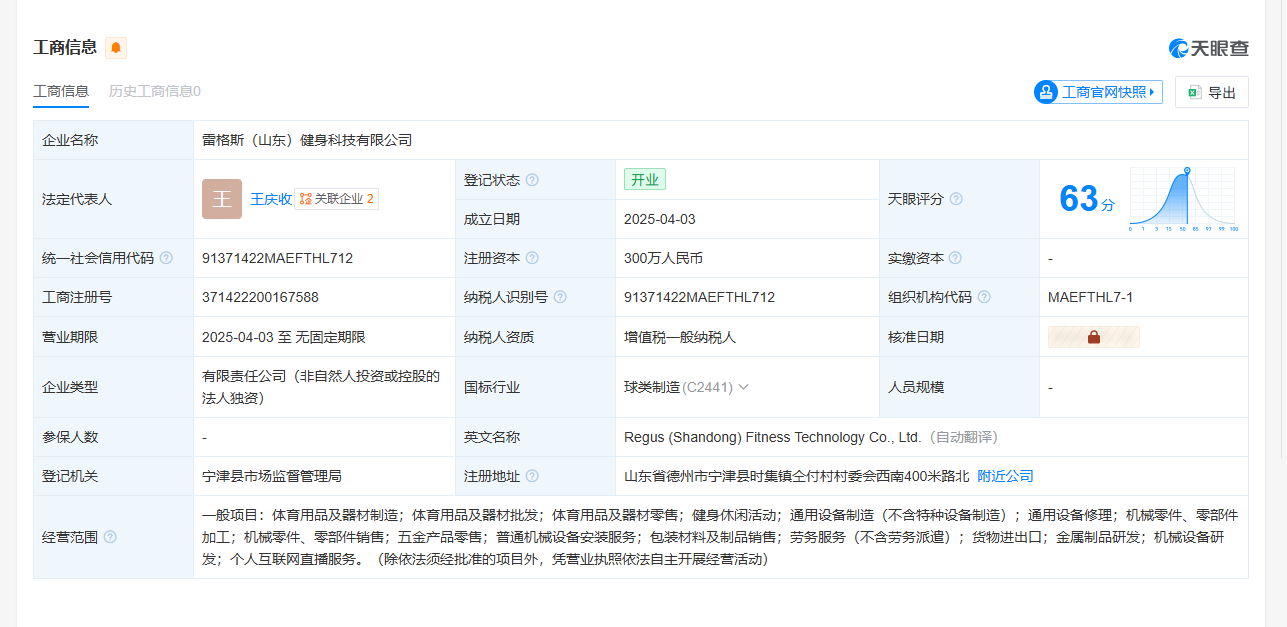Expand the 球类制造 industry dropdown chevron
This screenshot has height=627, width=1287.
point(743,387)
